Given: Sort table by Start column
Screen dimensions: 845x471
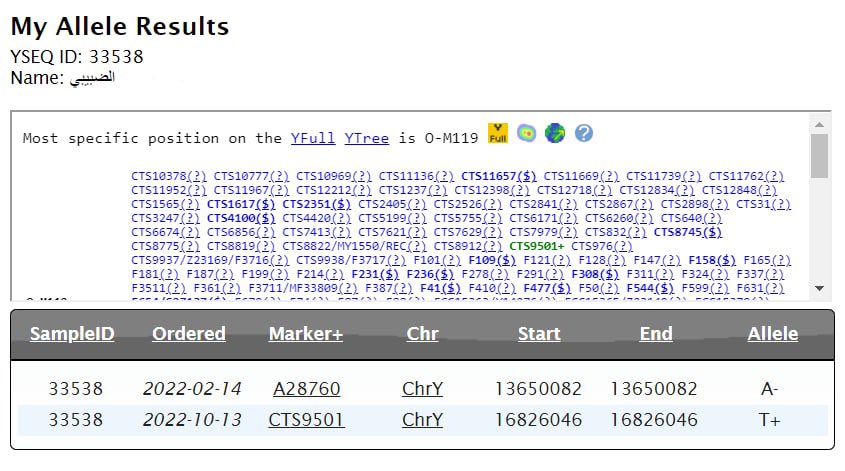Looking at the screenshot, I should tap(539, 334).
